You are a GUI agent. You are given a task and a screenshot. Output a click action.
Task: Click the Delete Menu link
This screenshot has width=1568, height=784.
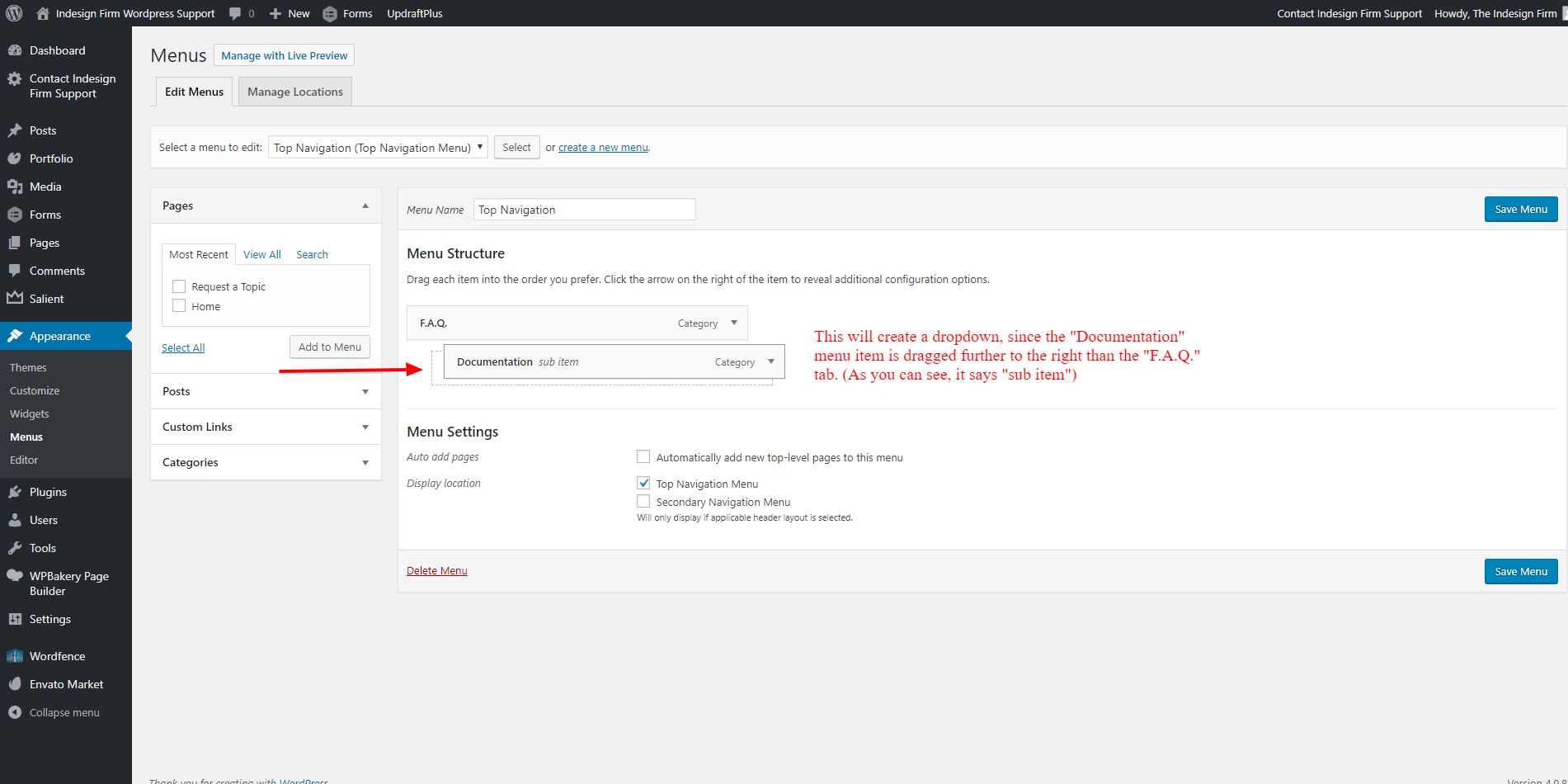(x=436, y=570)
